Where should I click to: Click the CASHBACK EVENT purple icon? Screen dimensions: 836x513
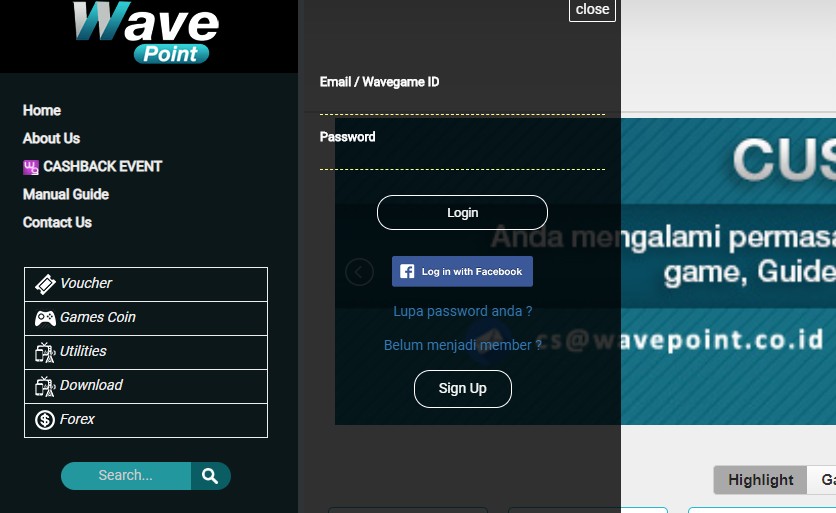coord(31,167)
